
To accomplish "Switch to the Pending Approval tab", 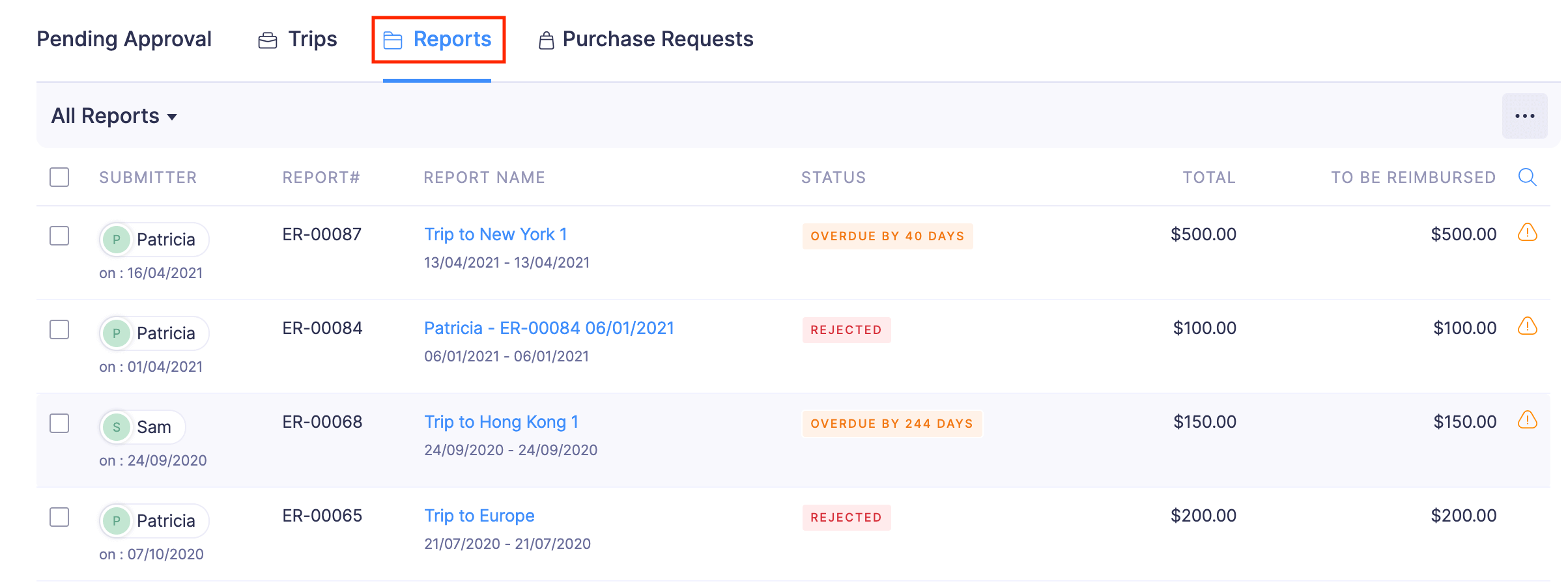I will click(124, 39).
